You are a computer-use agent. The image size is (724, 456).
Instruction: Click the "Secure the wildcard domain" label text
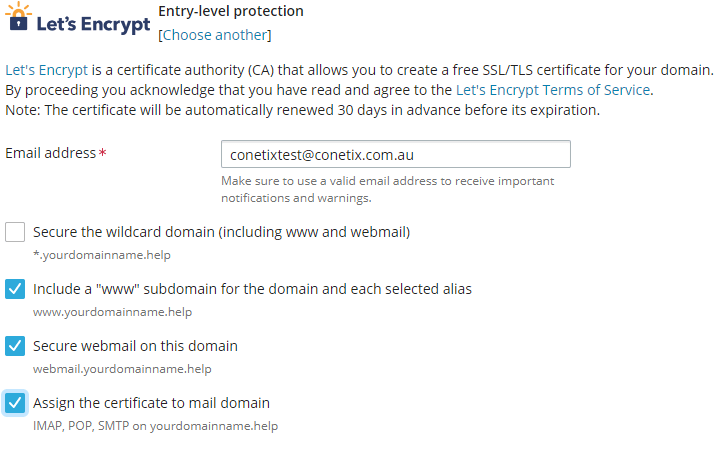pyautogui.click(x=221, y=232)
